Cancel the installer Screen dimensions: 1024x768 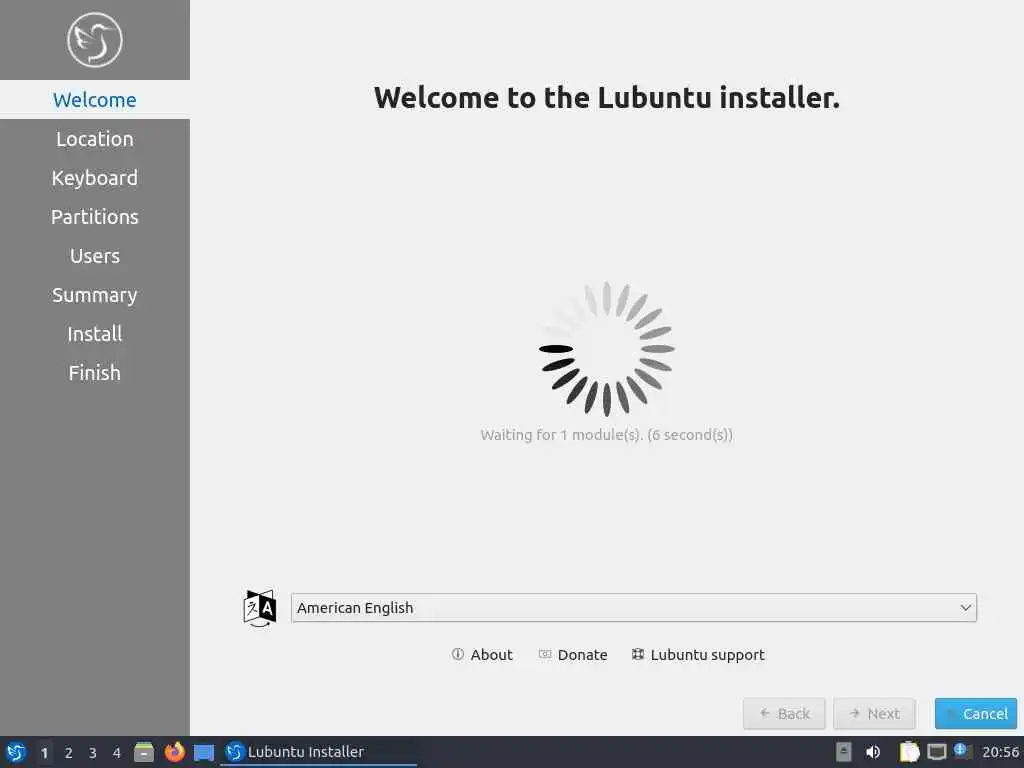click(976, 714)
